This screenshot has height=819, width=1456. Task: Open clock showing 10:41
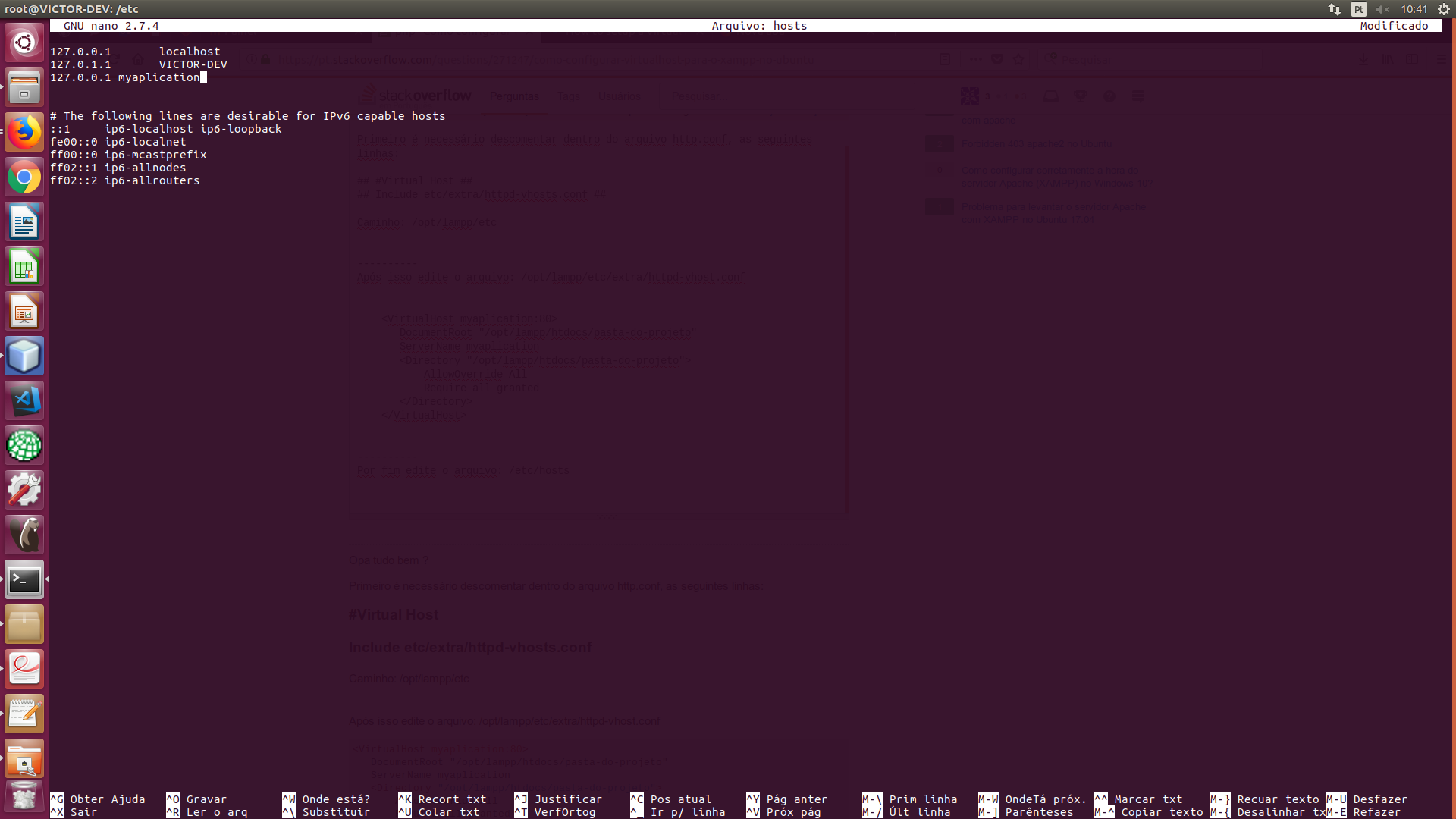point(1414,9)
